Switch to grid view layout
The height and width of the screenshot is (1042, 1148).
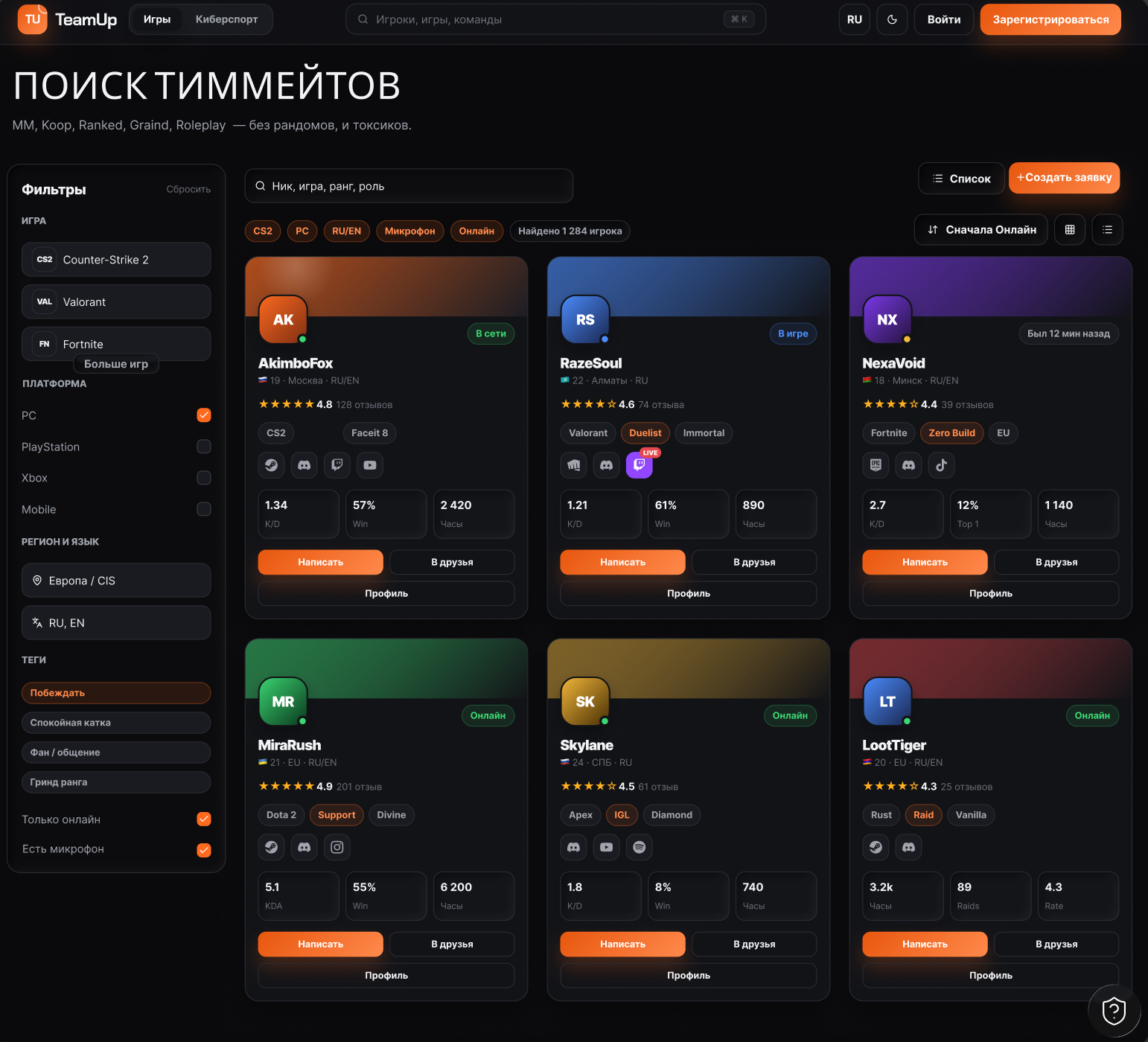click(1070, 230)
